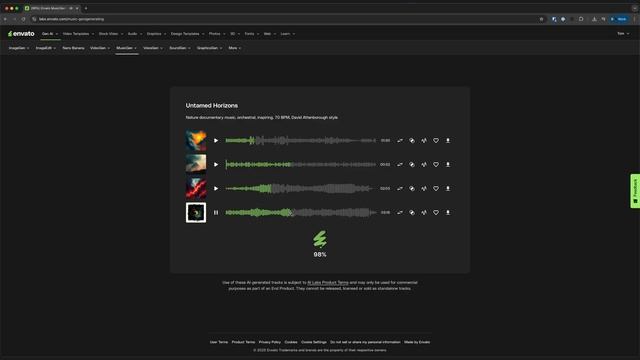
Task: Open the user account menu at top right
Action: pos(623,34)
